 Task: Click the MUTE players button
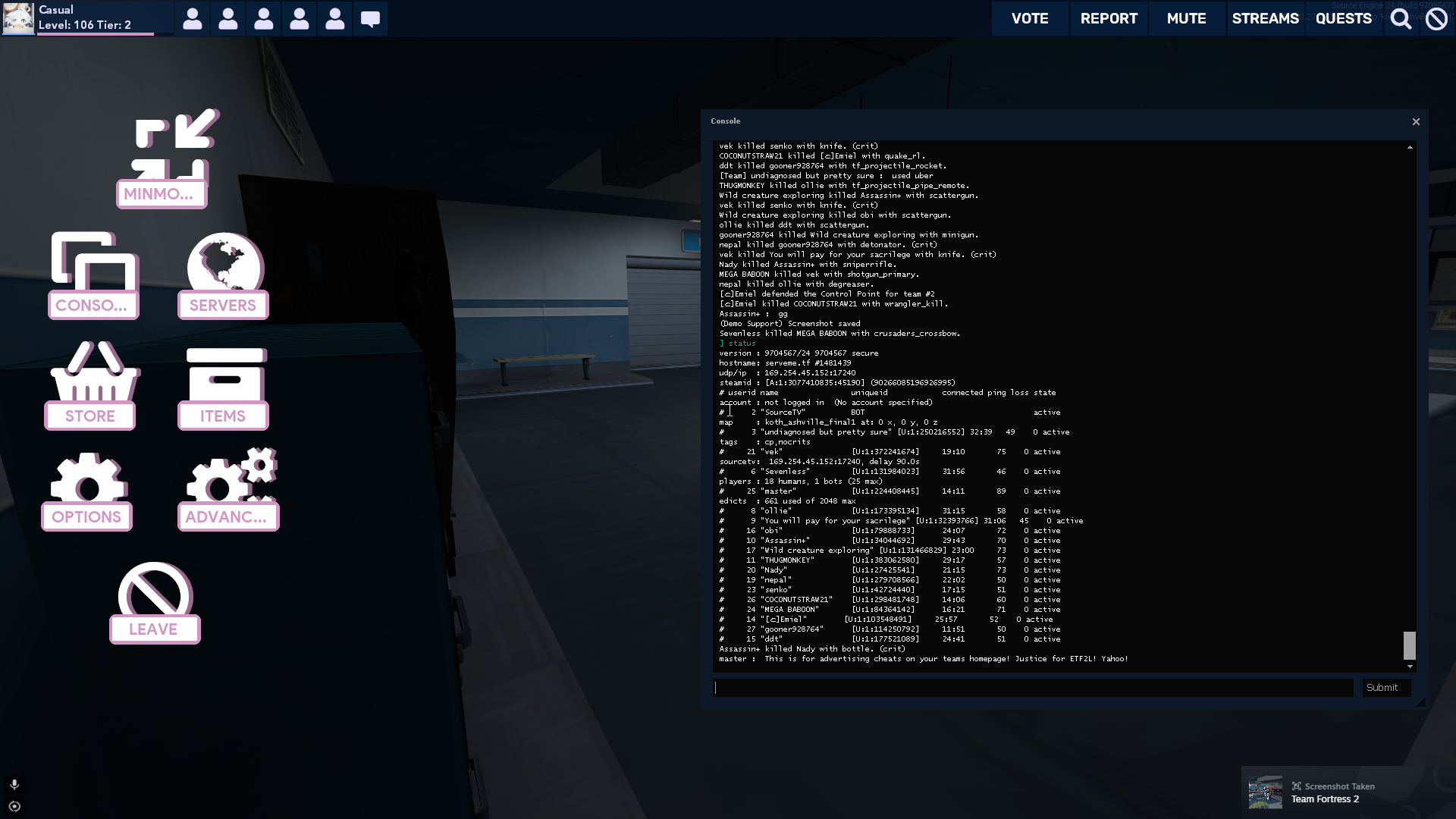(x=1186, y=18)
